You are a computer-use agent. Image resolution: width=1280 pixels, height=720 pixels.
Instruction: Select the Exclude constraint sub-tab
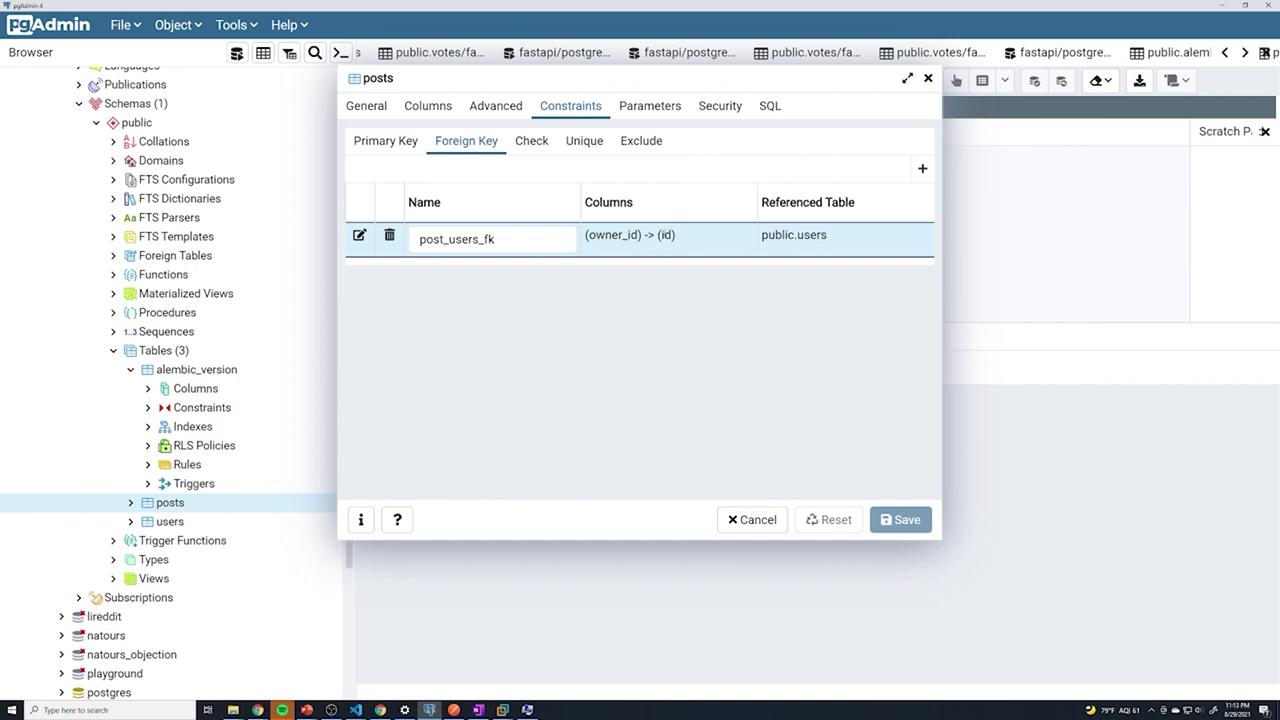click(641, 141)
